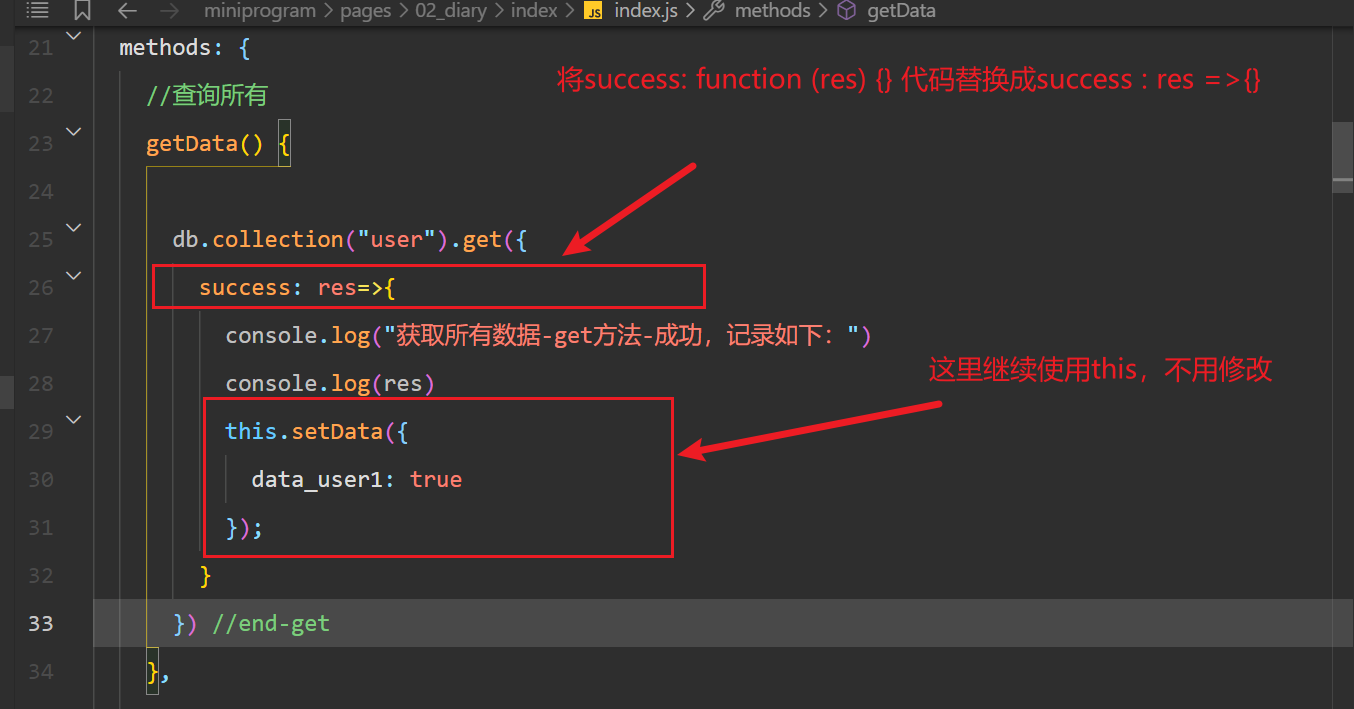
Task: Click the back navigation arrow
Action: coord(126,11)
